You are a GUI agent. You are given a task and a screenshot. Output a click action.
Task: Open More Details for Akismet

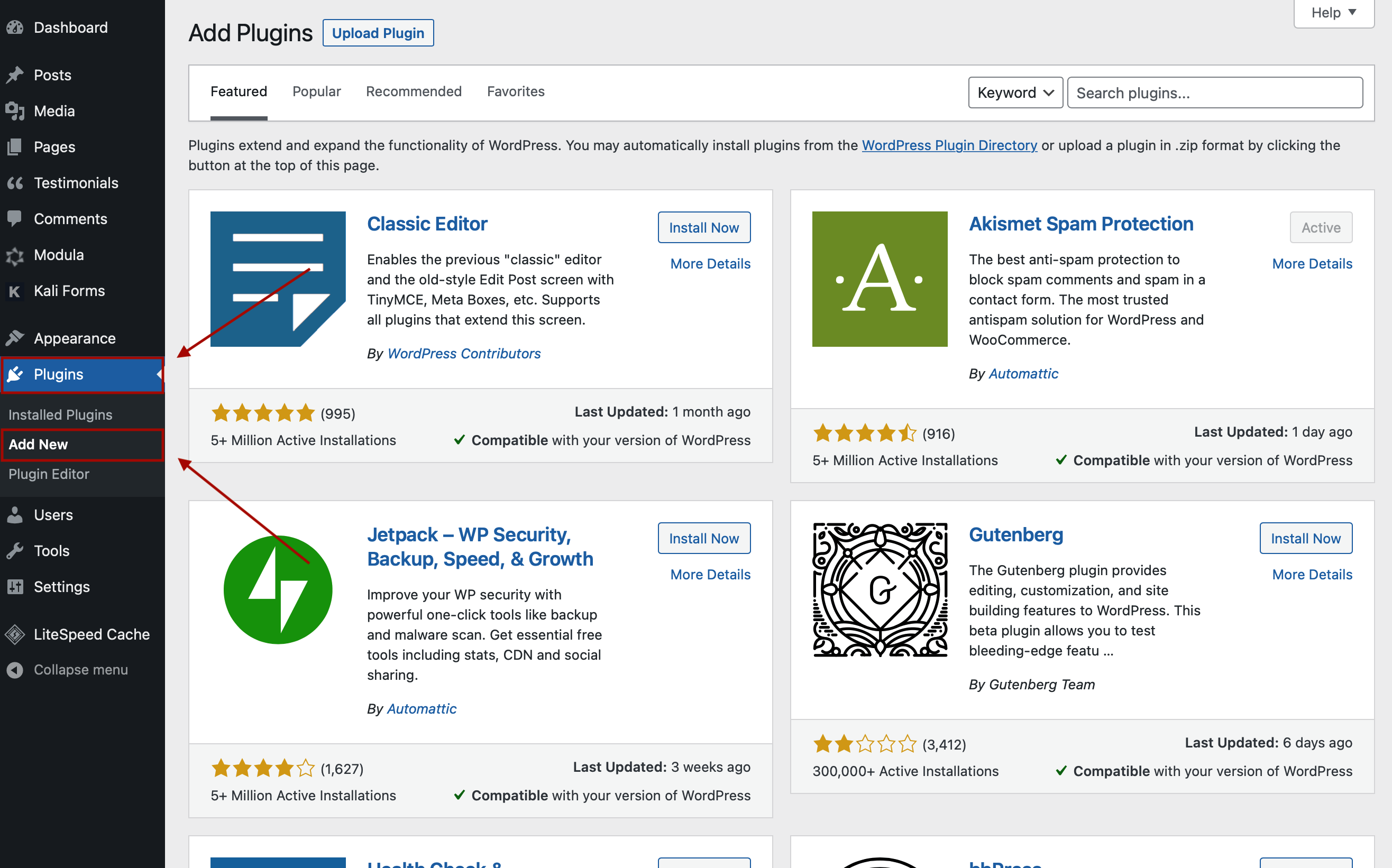(x=1312, y=263)
